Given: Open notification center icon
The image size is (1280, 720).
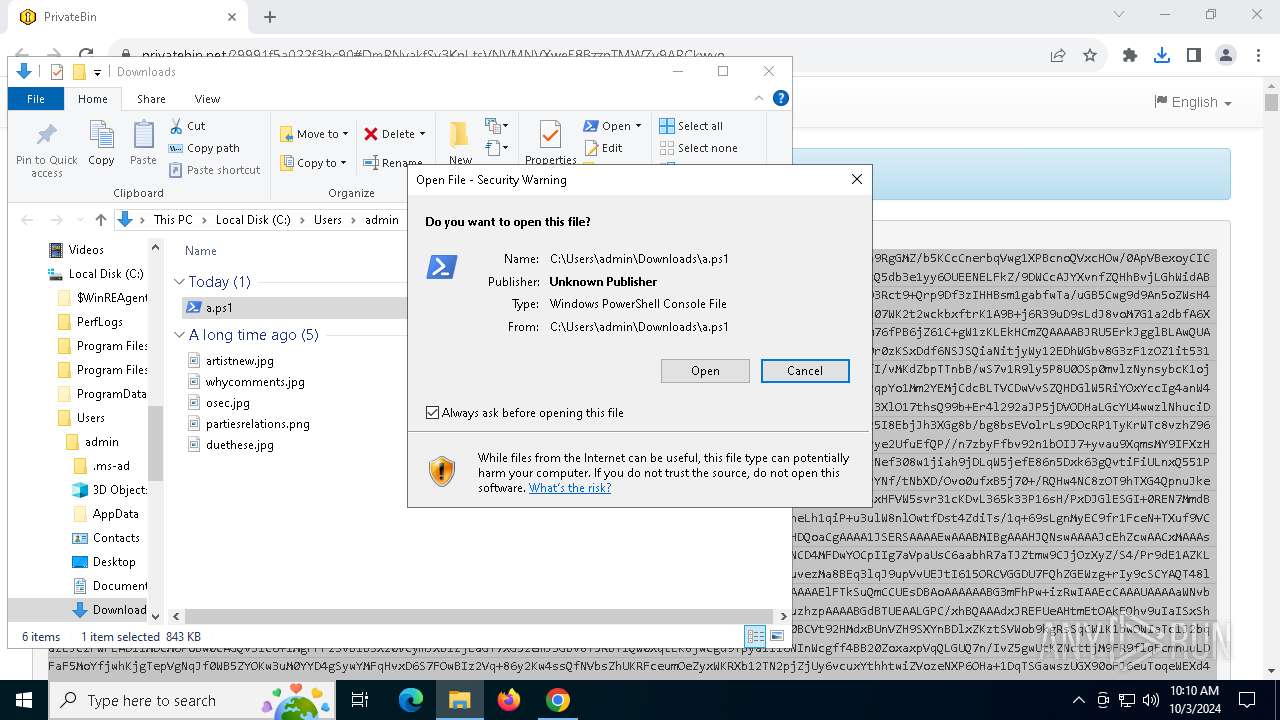Looking at the screenshot, I should coord(1247,700).
